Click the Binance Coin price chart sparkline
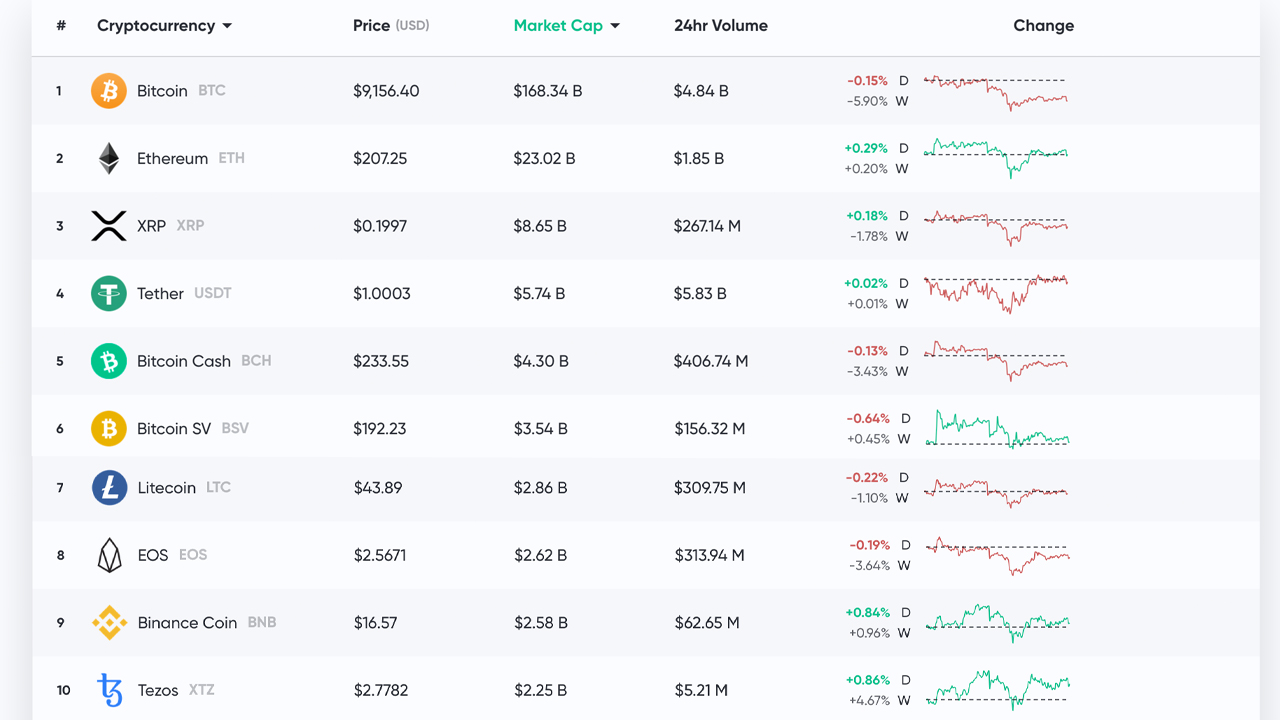Image resolution: width=1280 pixels, height=720 pixels. pos(998,623)
